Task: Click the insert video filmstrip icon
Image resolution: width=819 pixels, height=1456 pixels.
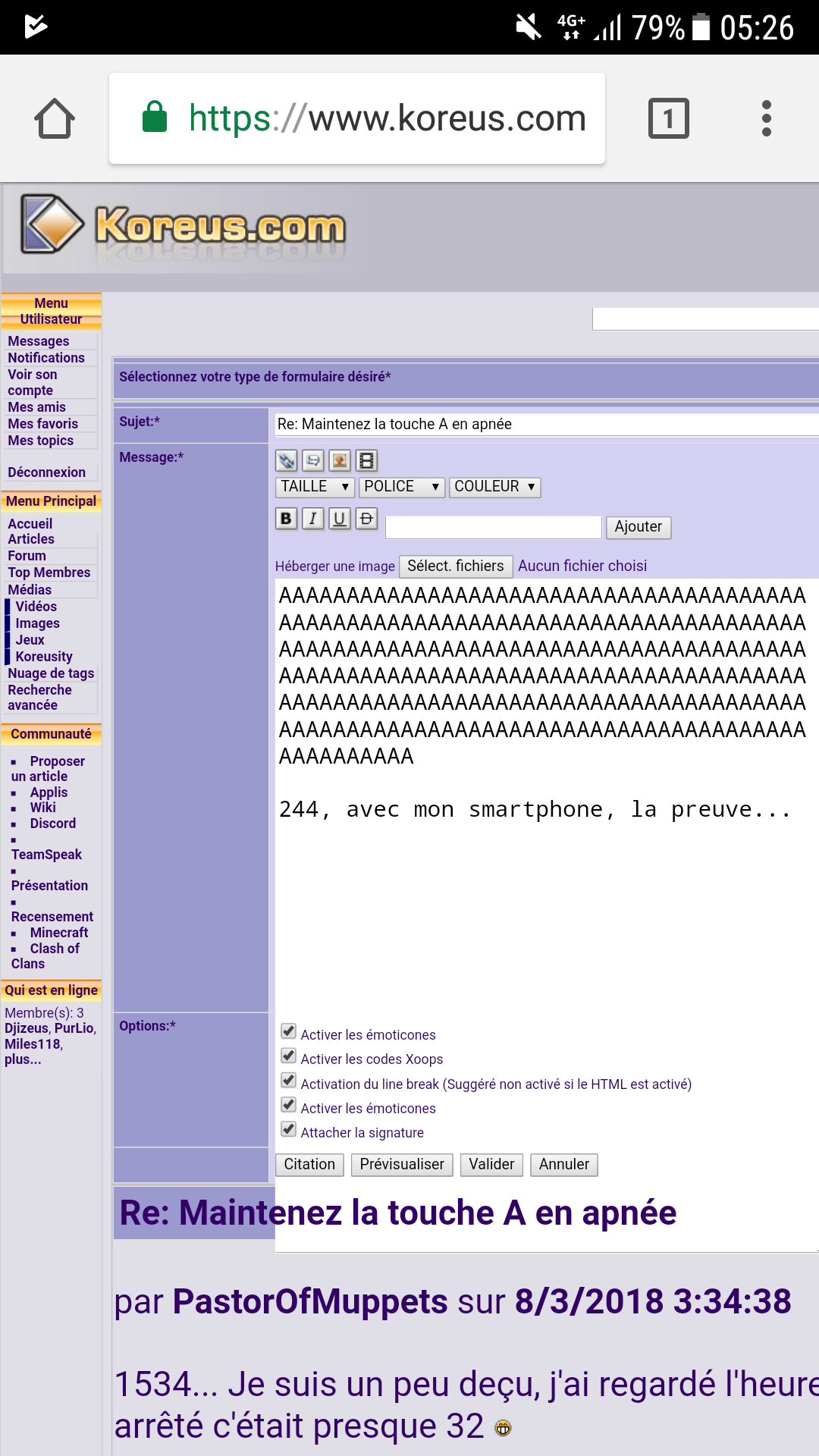Action: tap(366, 460)
